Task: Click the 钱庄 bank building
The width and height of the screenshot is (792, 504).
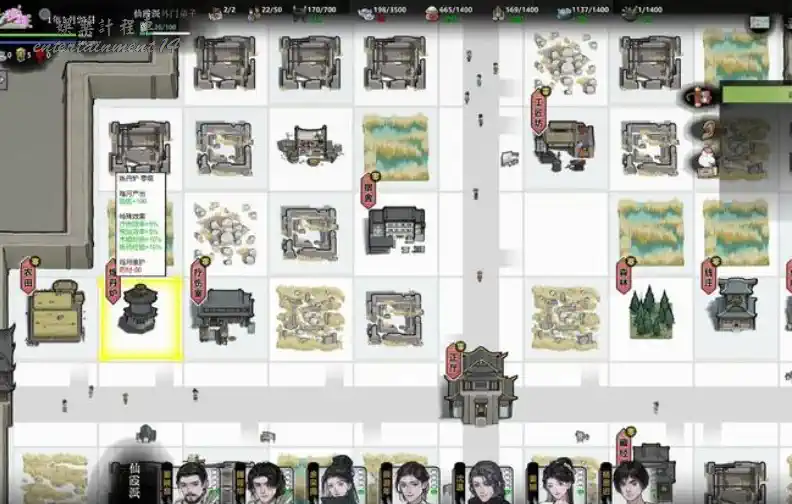Action: 737,305
